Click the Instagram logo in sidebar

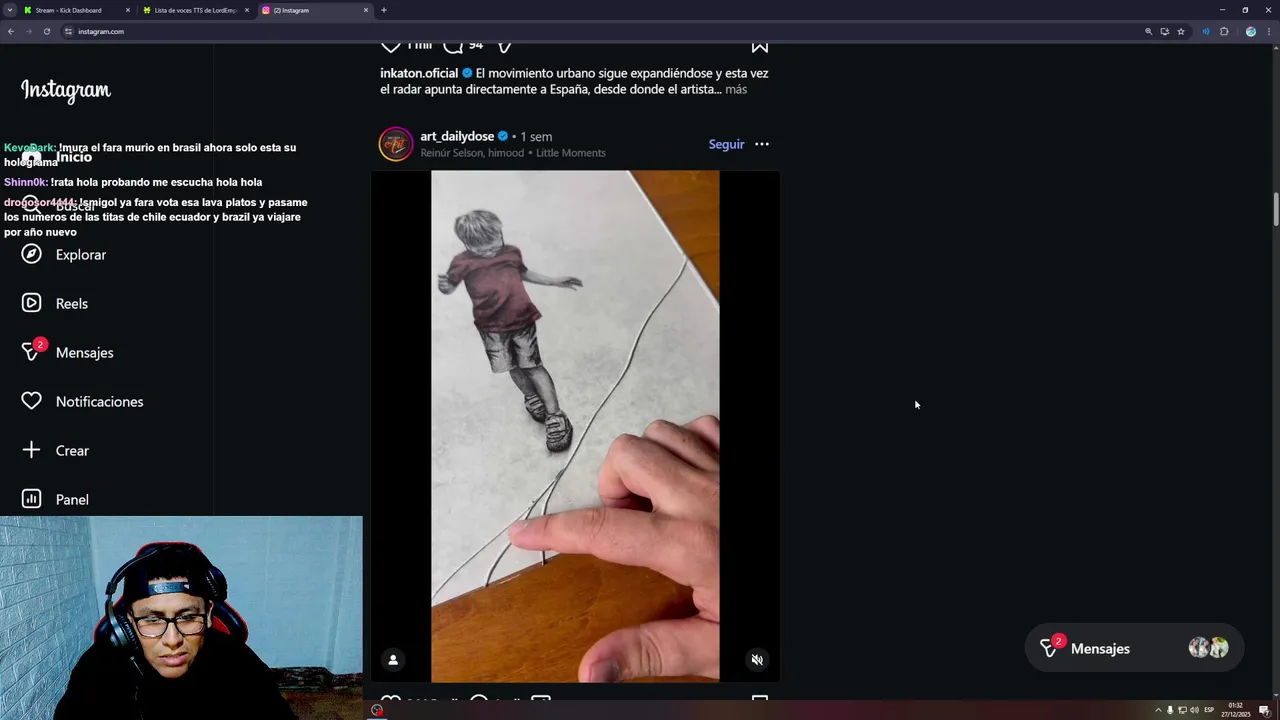tap(66, 90)
